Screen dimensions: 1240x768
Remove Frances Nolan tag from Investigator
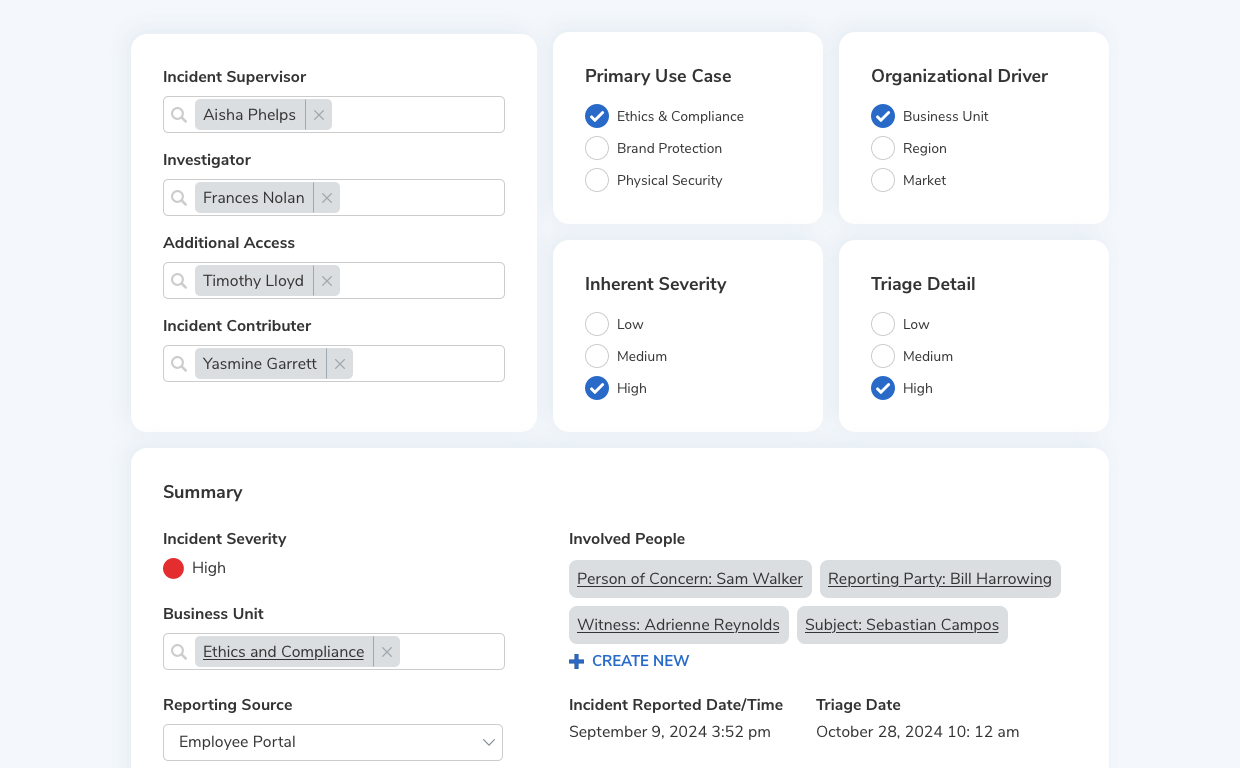pos(327,198)
